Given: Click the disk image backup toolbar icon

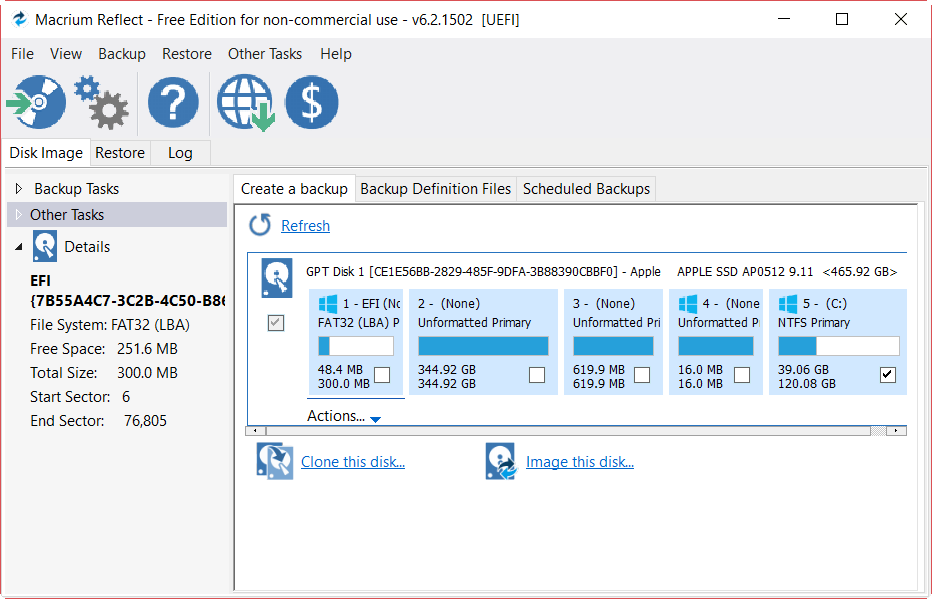Looking at the screenshot, I should pos(37,102).
